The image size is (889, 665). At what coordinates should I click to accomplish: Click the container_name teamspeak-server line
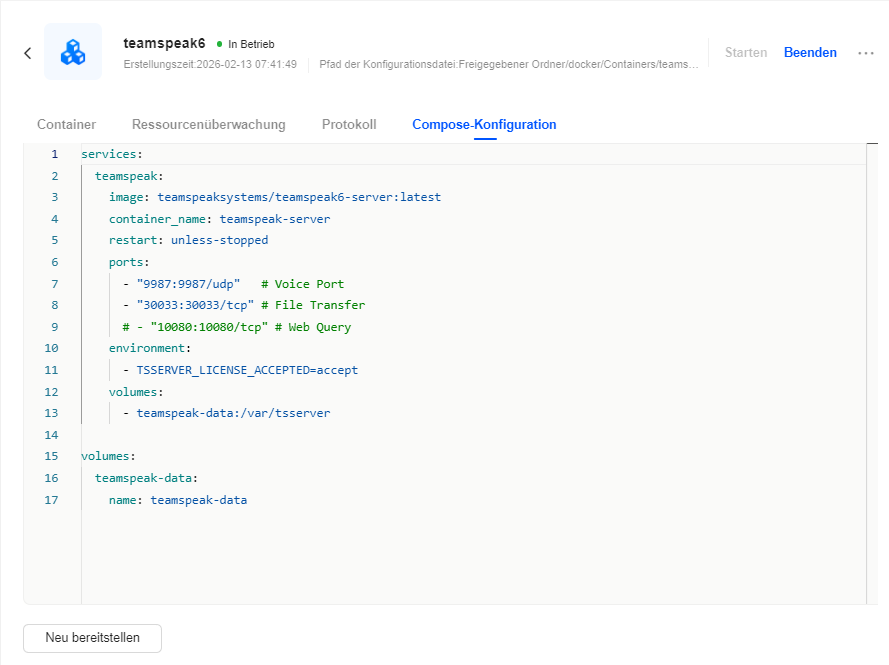219,219
